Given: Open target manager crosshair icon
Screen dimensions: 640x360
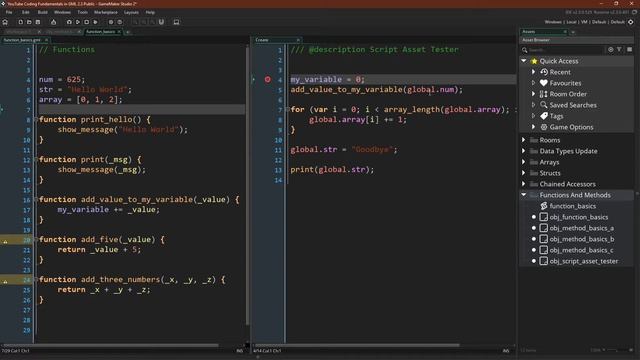Looking at the screenshot, I should point(631,22).
